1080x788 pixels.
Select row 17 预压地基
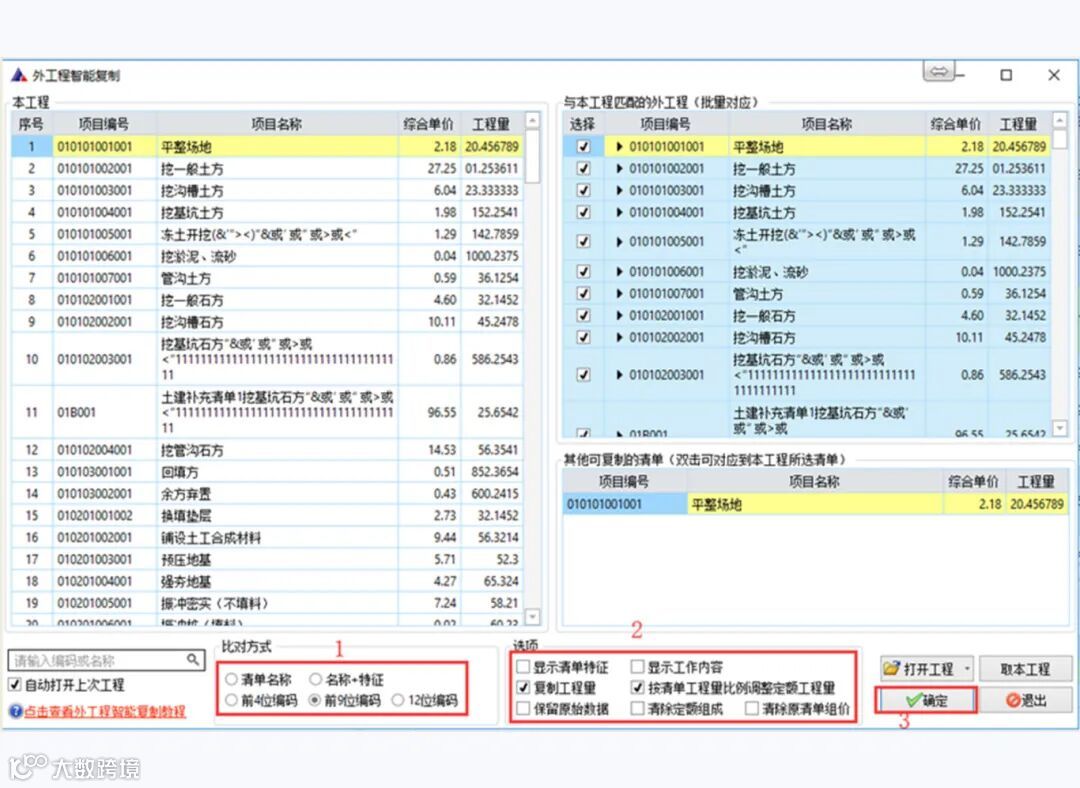(x=267, y=559)
